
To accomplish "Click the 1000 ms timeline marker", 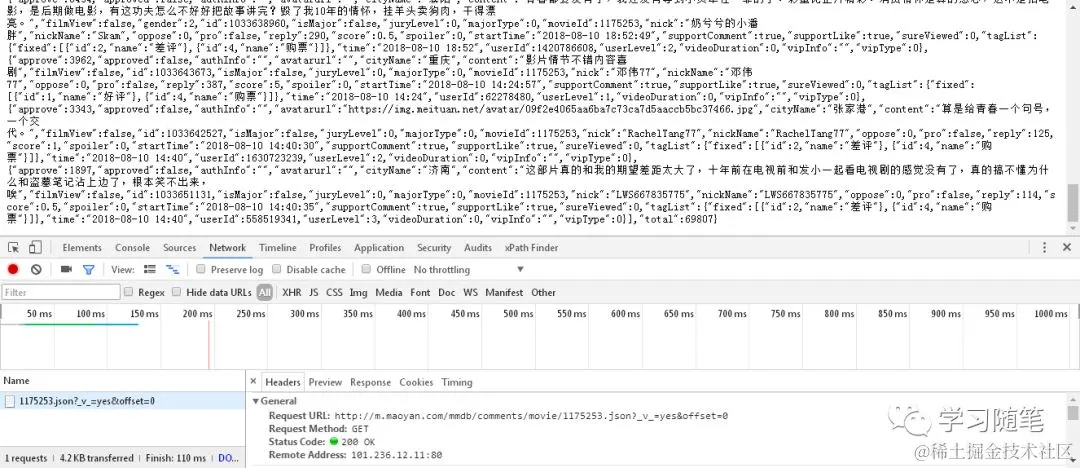I will 1051,314.
